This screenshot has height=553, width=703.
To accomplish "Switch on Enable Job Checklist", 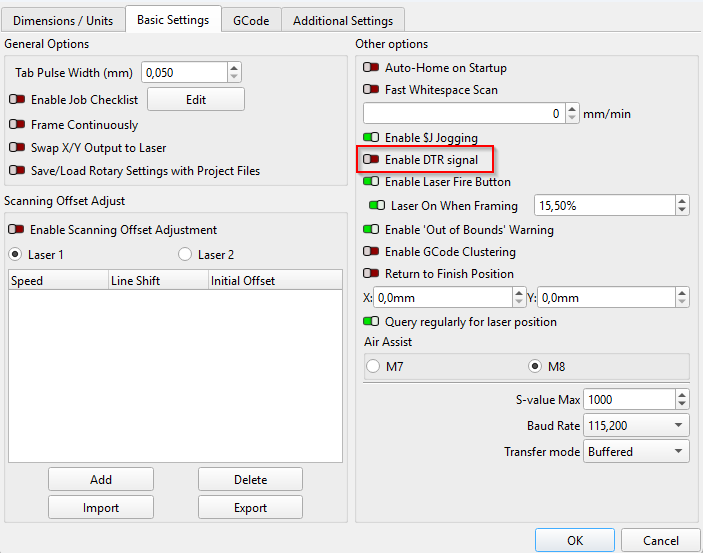I will [18, 100].
